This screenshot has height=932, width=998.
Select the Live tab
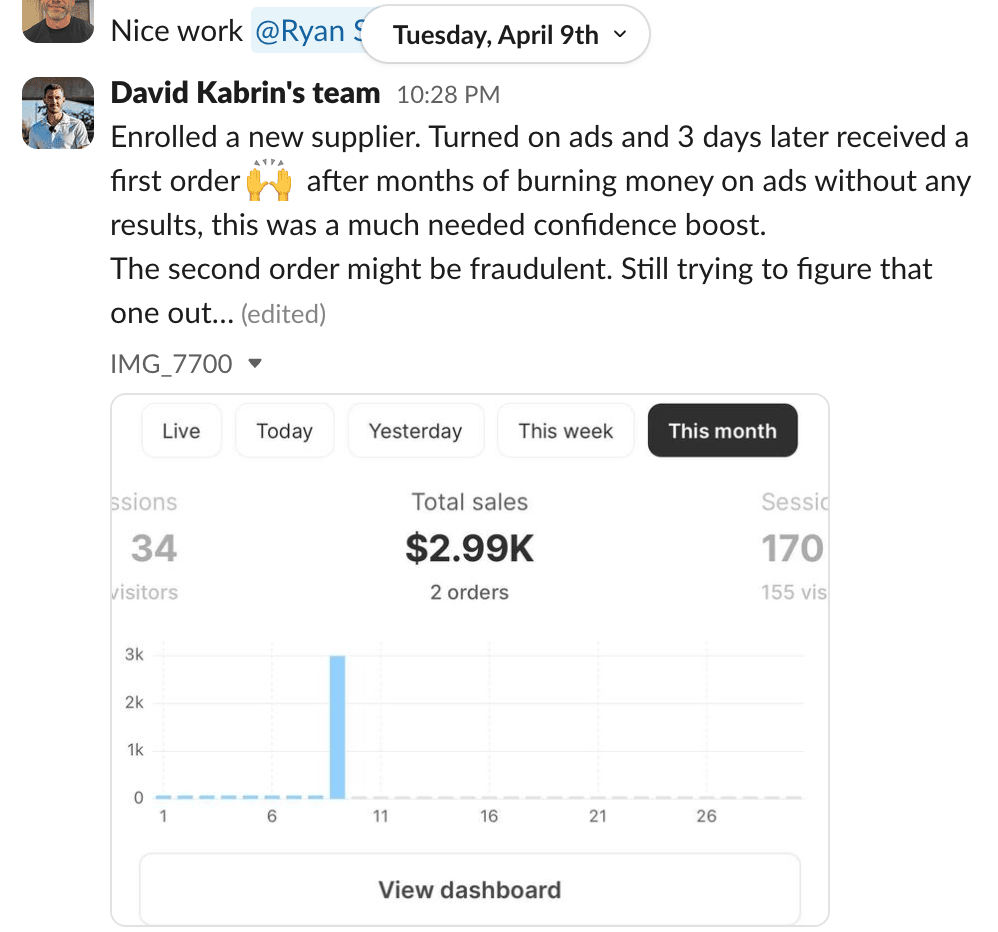pos(181,431)
